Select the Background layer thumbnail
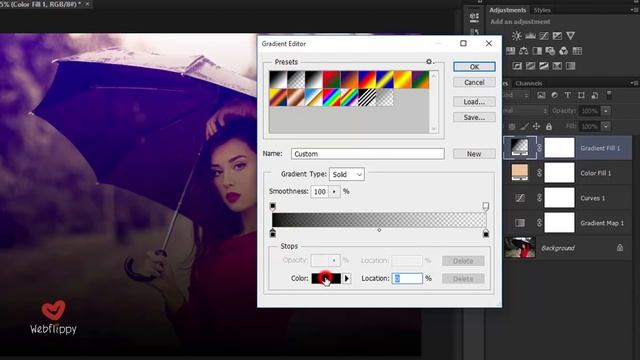640x360 pixels. click(520, 248)
